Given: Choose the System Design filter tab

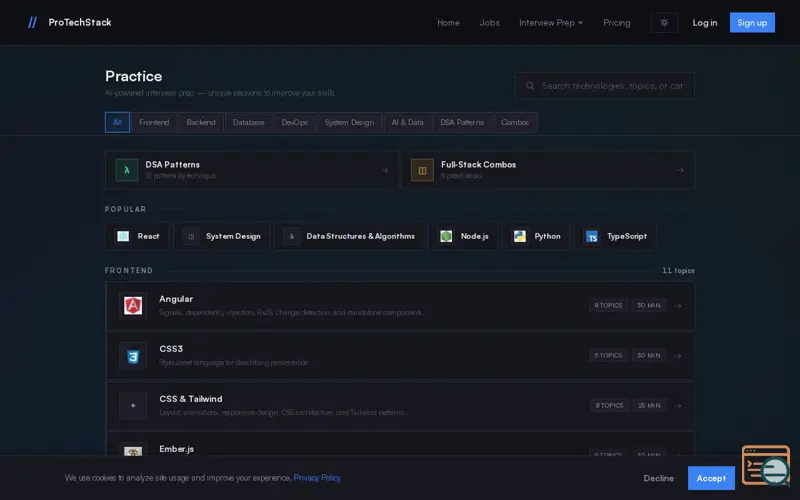Looking at the screenshot, I should tap(349, 122).
